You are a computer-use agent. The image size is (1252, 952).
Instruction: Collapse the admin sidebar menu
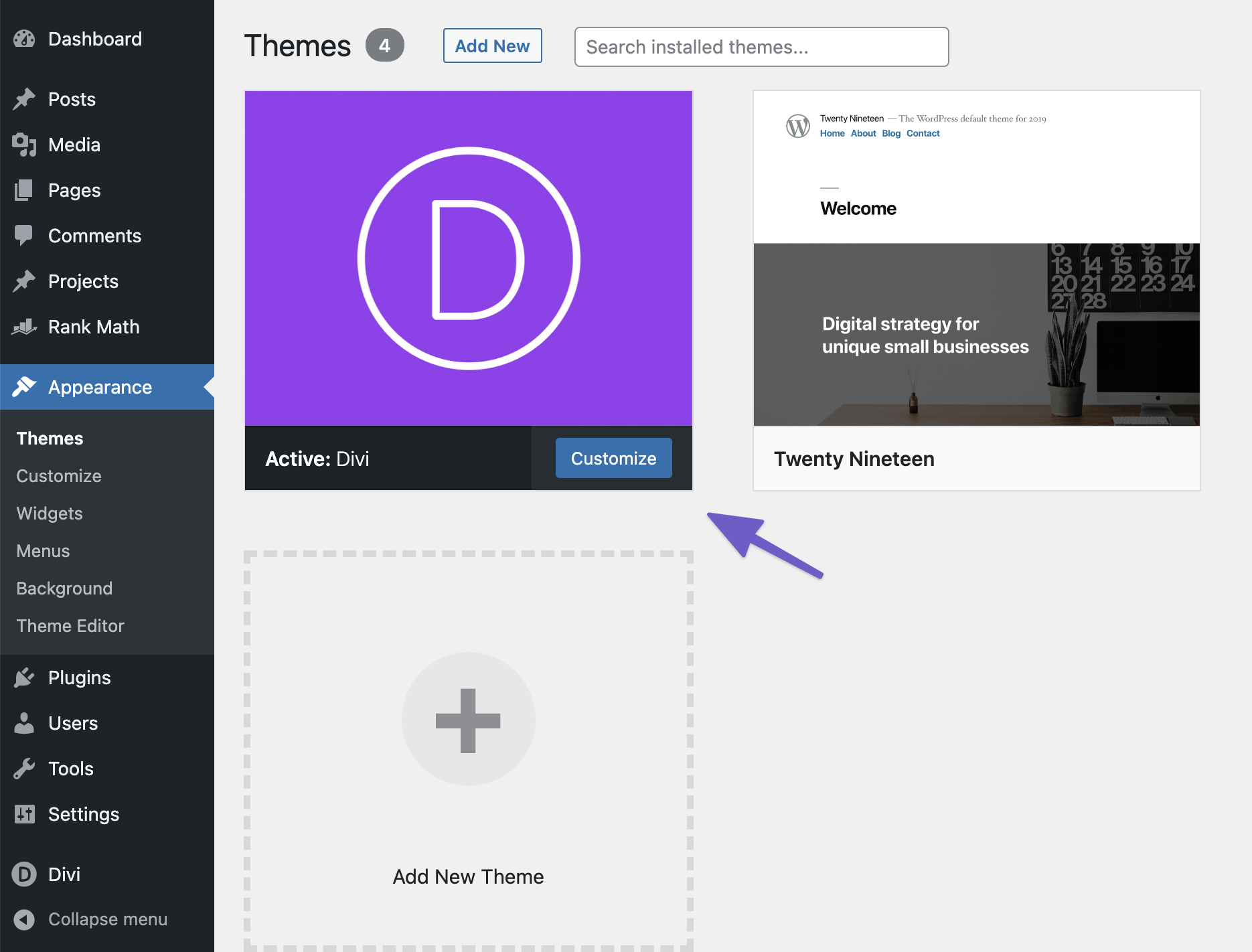107,919
